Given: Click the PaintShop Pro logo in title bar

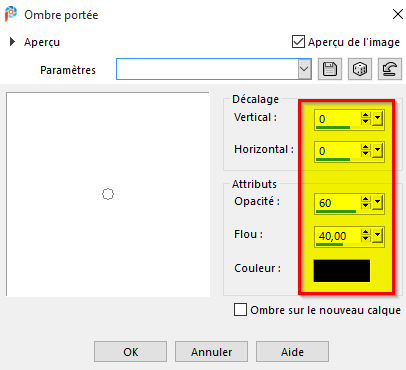Looking at the screenshot, I should [11, 14].
